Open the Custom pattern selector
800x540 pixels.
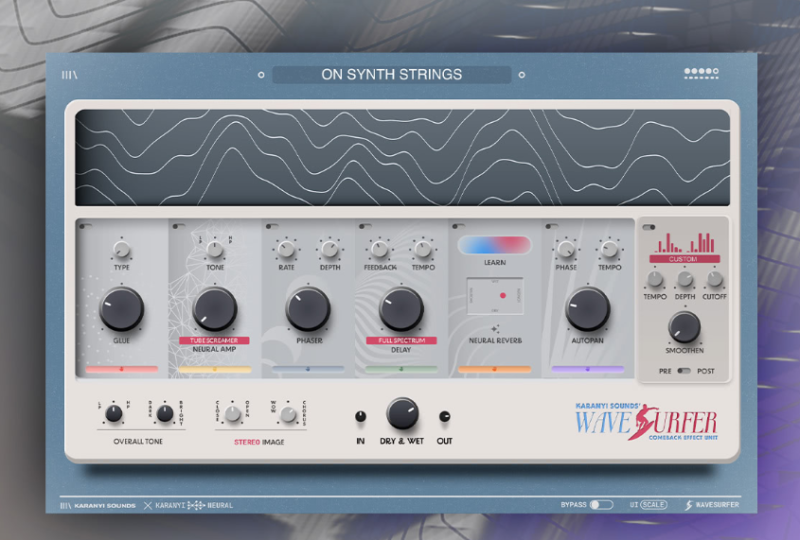coord(685,258)
